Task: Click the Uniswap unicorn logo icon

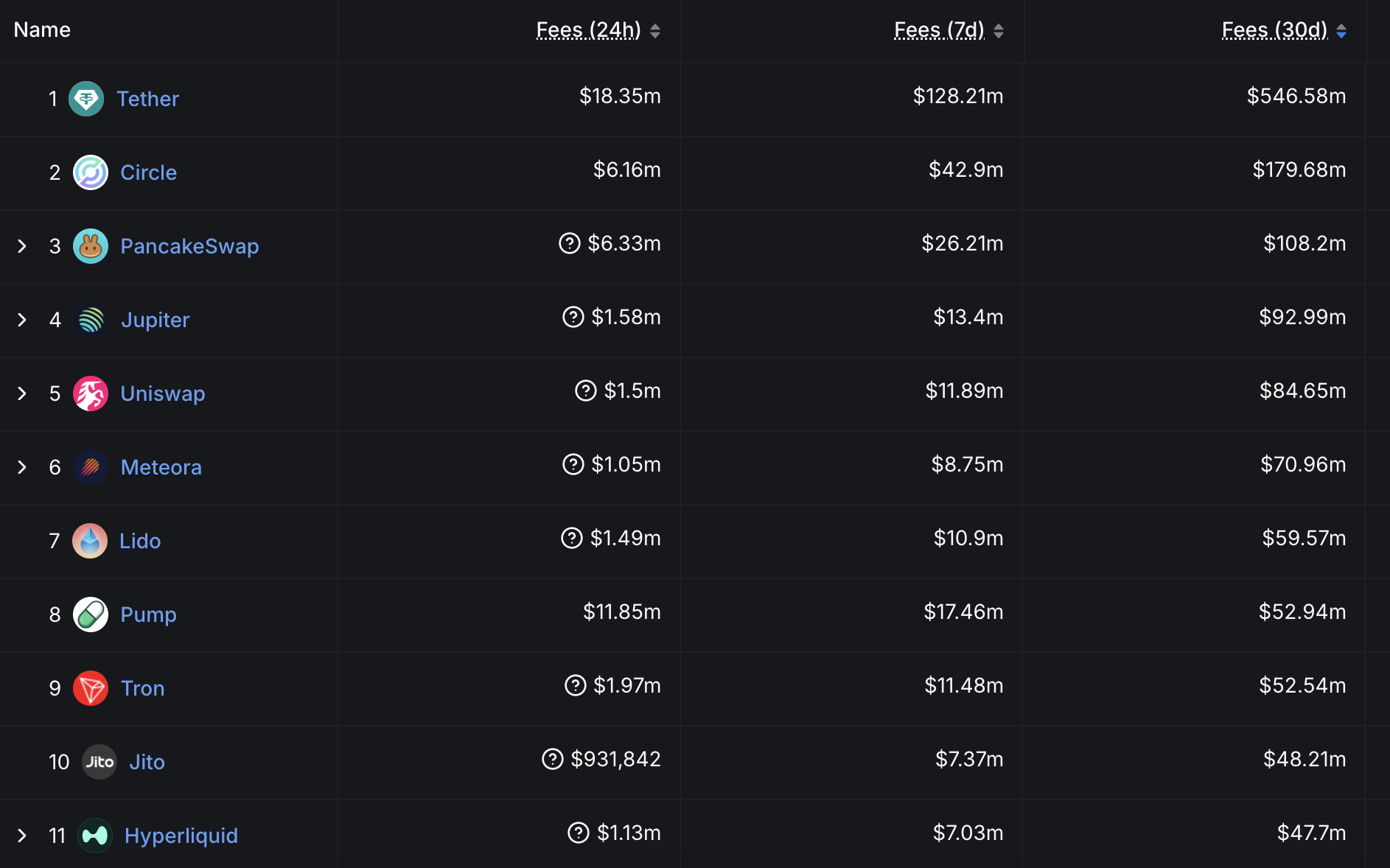Action: point(91,393)
